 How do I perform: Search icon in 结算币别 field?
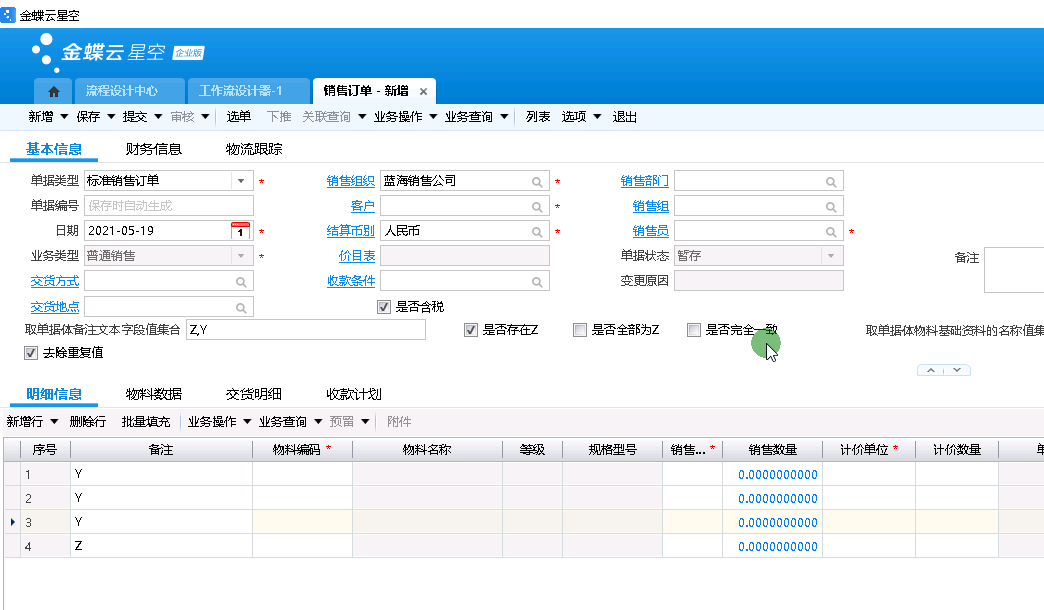tap(537, 232)
